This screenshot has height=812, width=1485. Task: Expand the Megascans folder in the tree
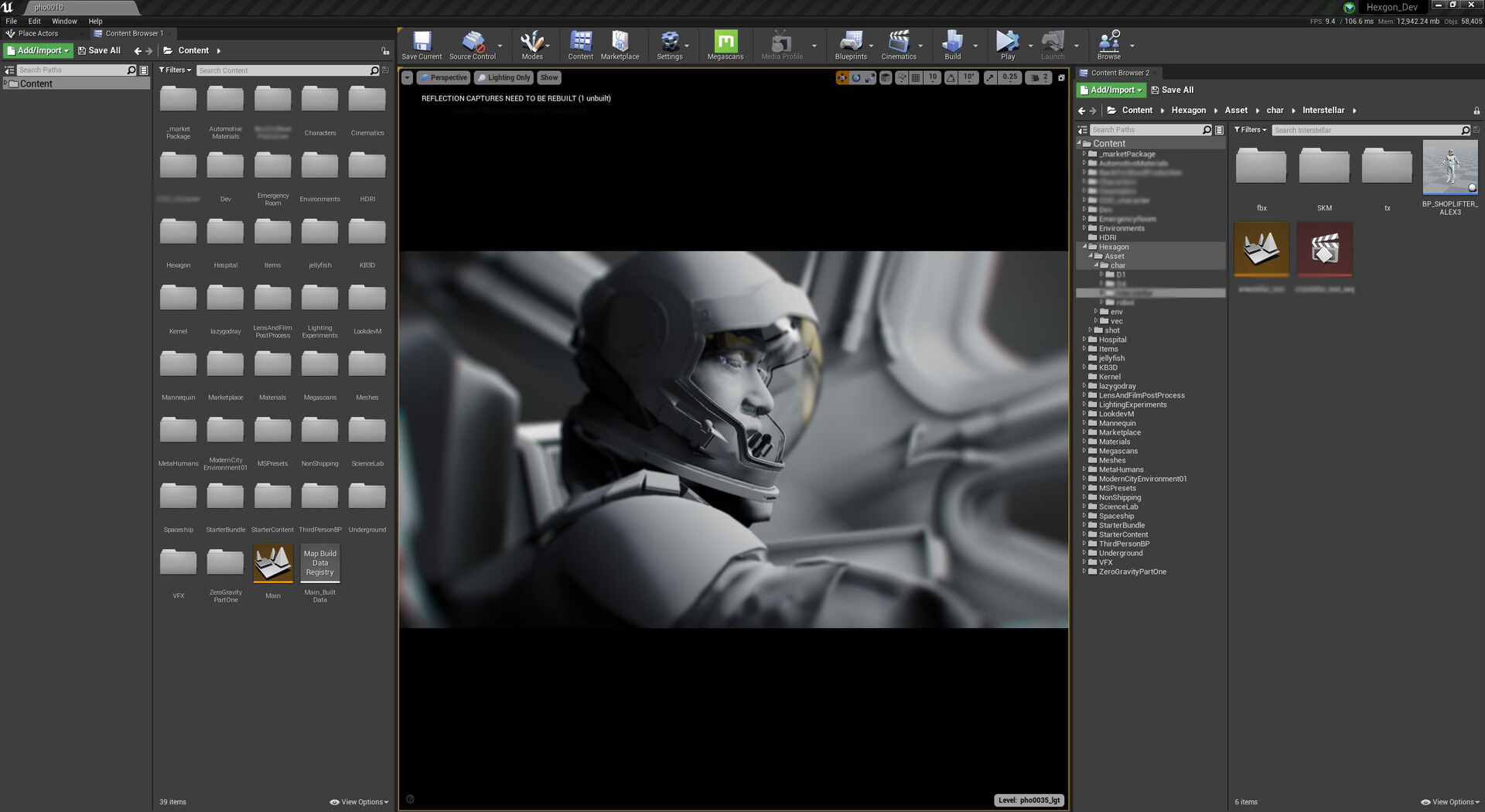click(x=1084, y=451)
